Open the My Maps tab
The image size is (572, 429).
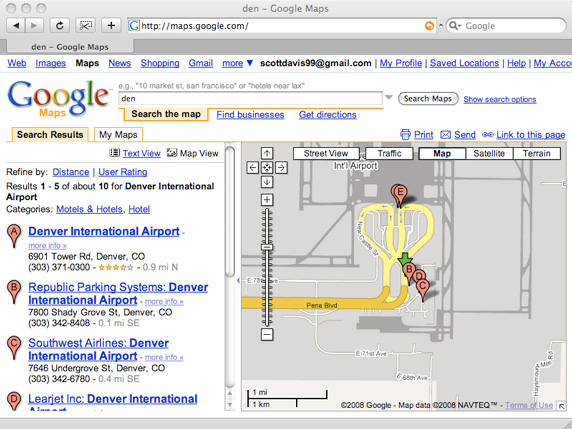point(118,135)
